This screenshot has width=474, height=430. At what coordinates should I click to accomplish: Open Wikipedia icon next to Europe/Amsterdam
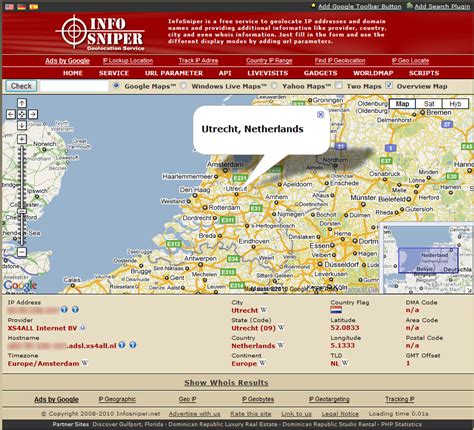(x=85, y=363)
